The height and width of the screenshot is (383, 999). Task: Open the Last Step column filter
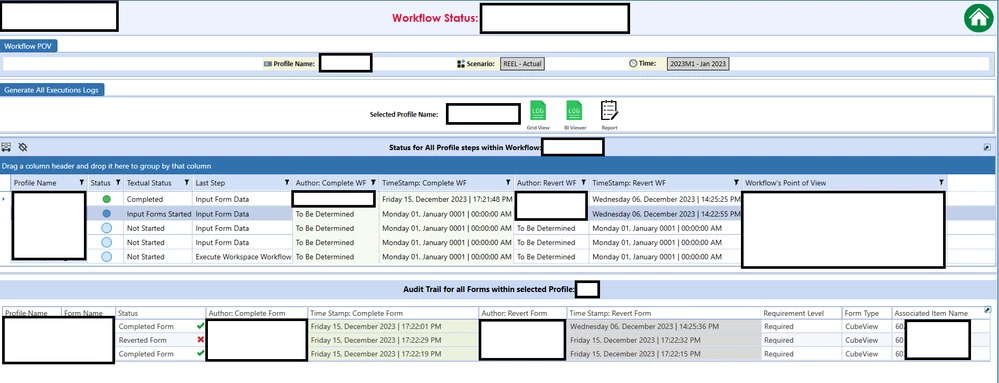(287, 183)
